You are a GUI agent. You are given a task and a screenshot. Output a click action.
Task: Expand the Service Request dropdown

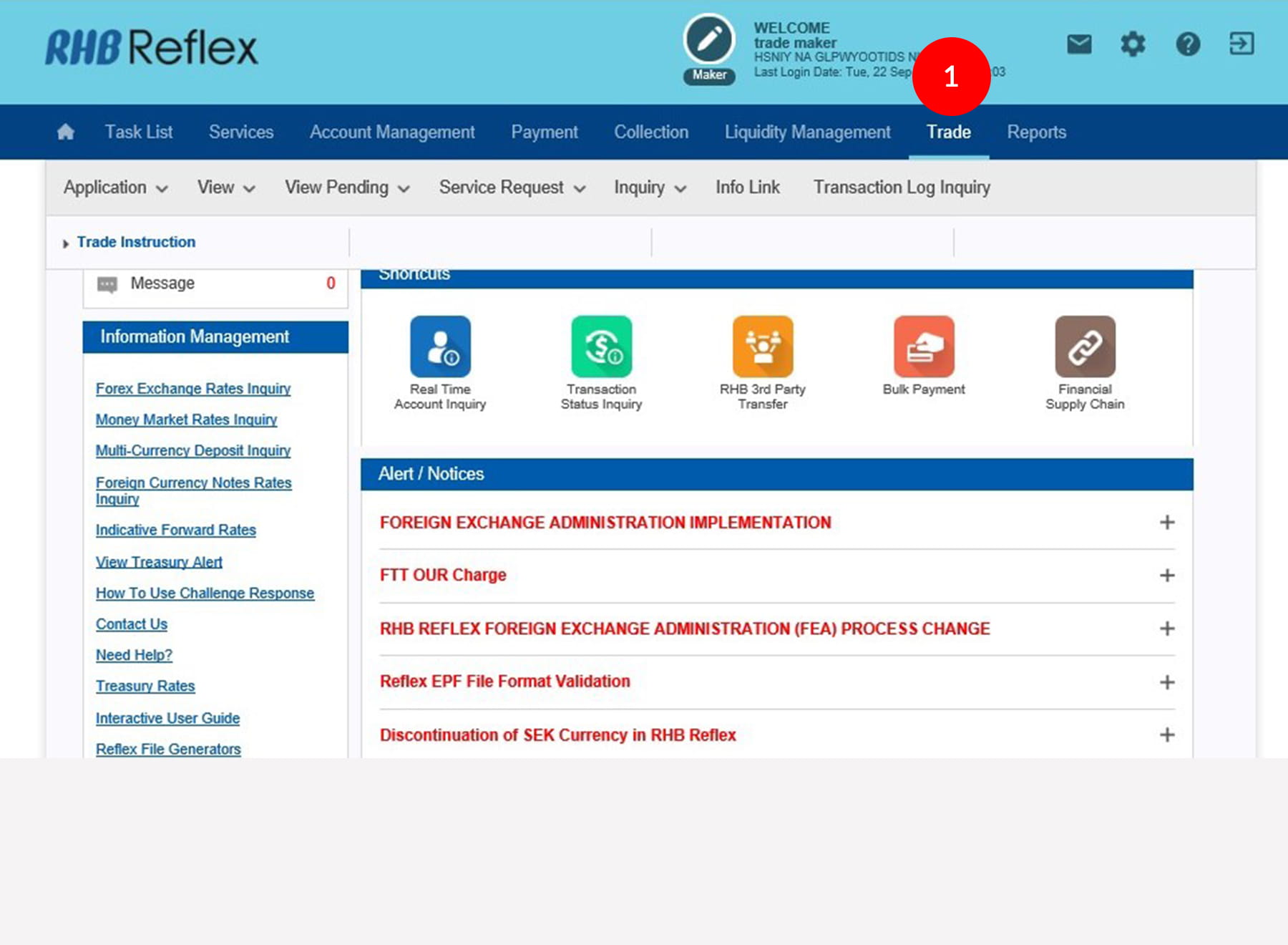(512, 188)
